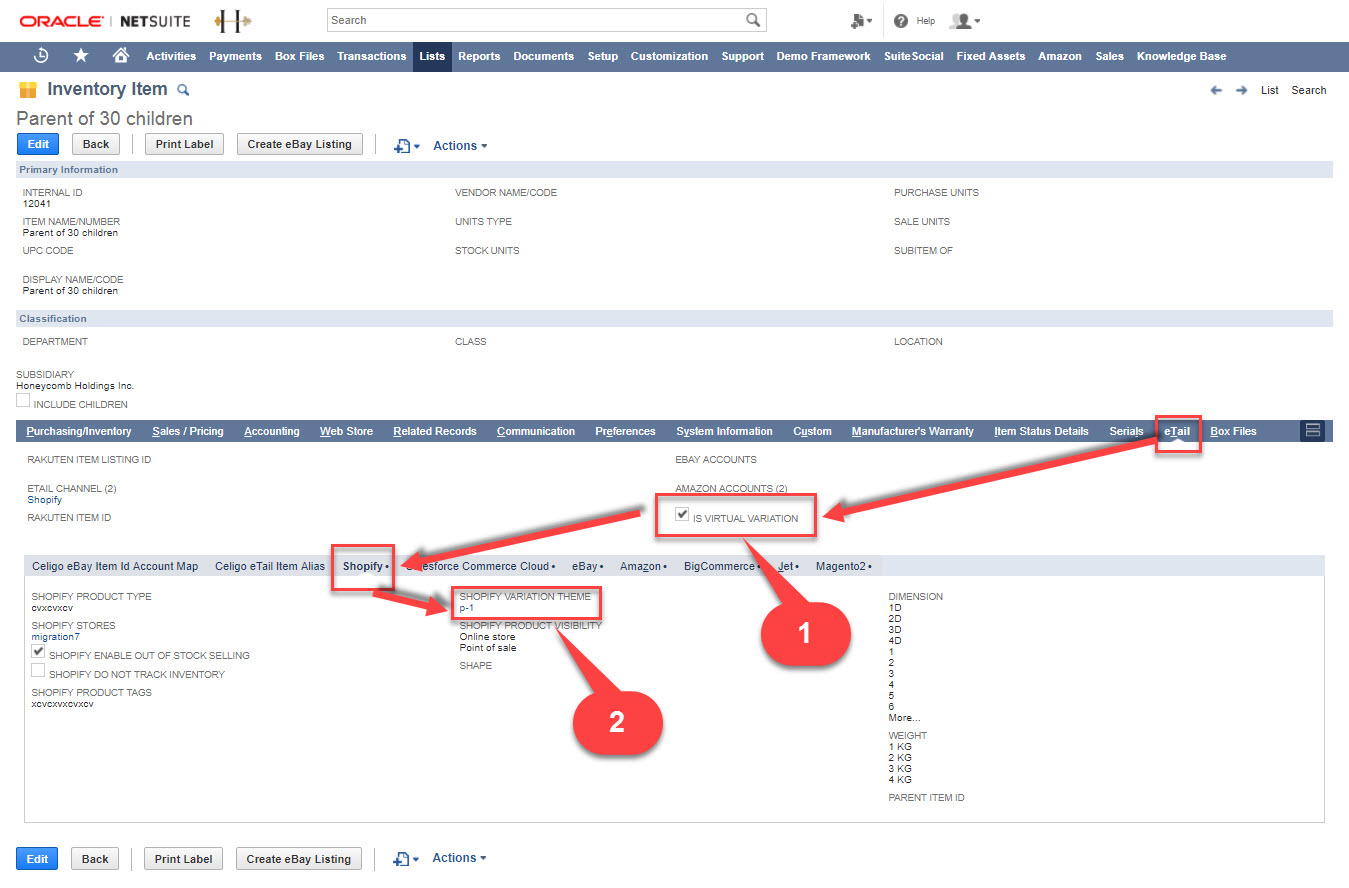Open the Customization menu
This screenshot has height=888, width=1349.
(670, 56)
